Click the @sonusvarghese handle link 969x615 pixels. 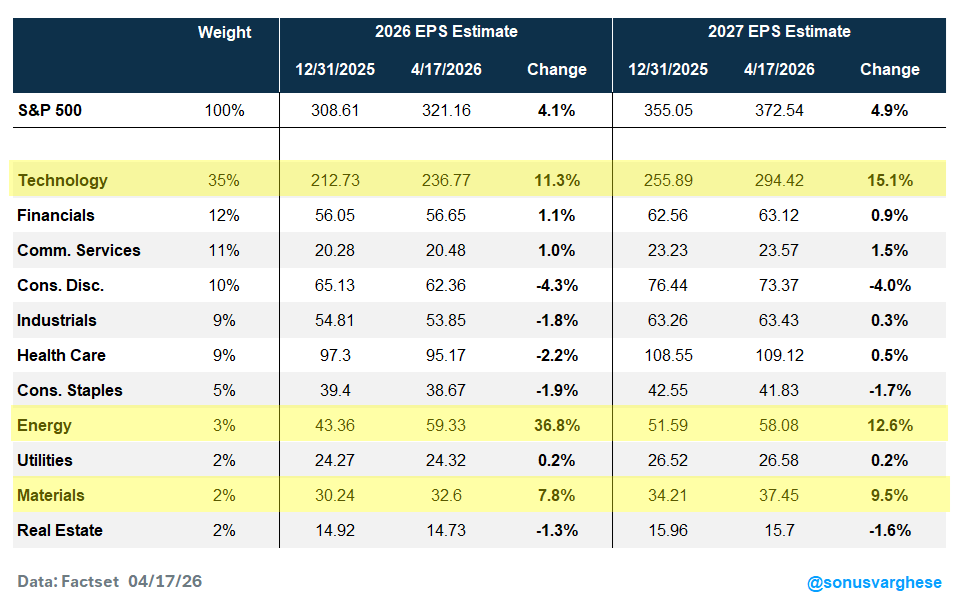[874, 582]
